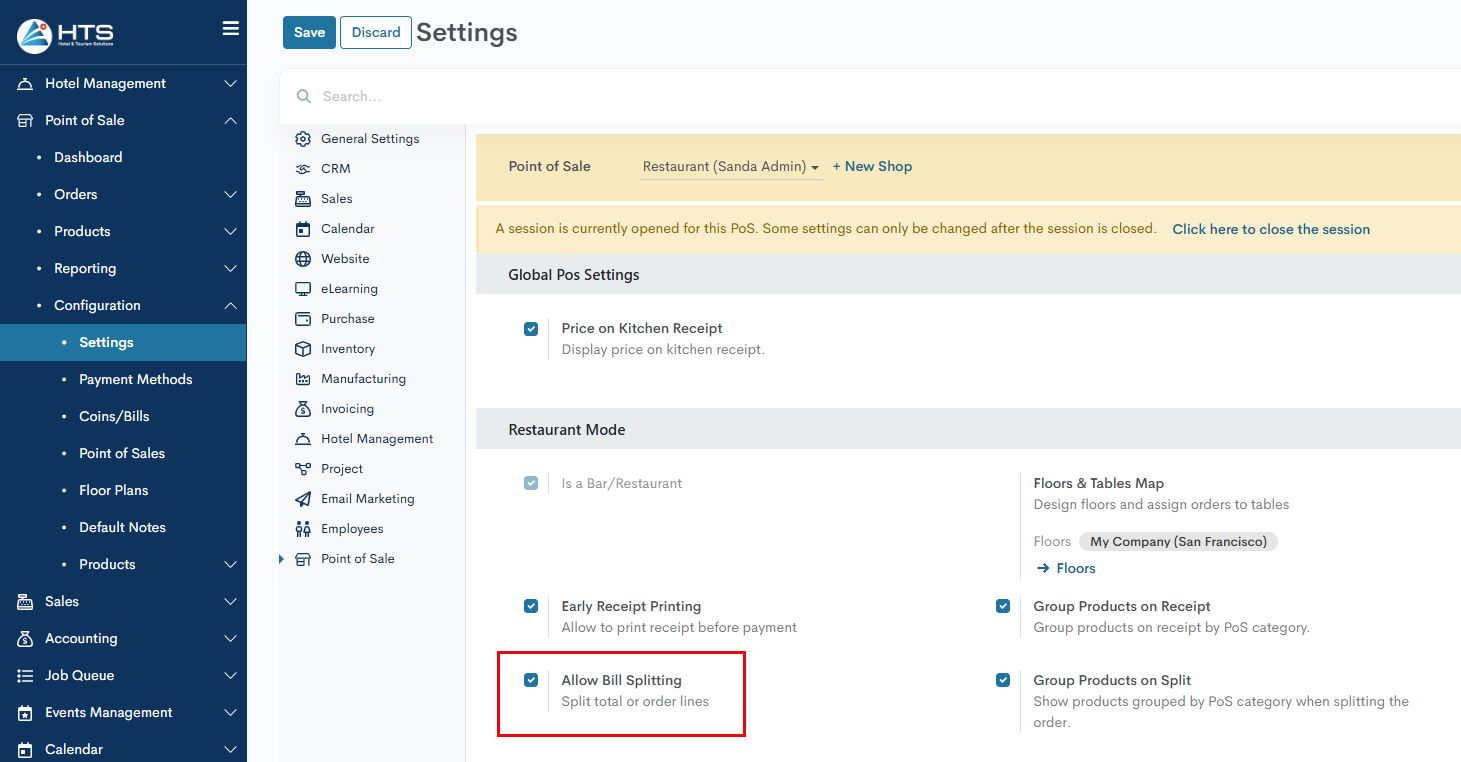Click the Inventory box icon
Viewport: 1461px width, 762px height.
303,349
